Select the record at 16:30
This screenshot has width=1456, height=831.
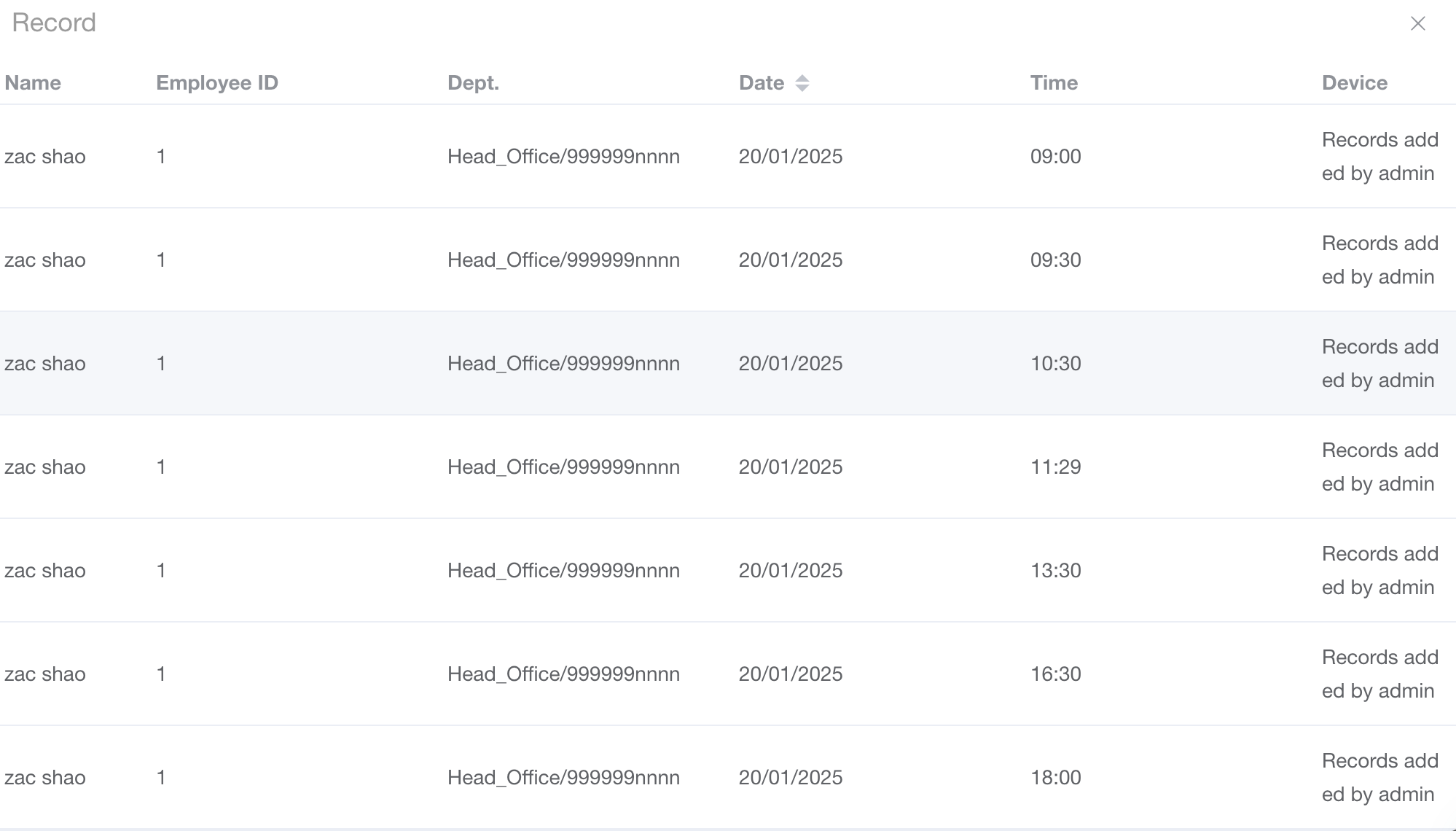pos(1055,674)
